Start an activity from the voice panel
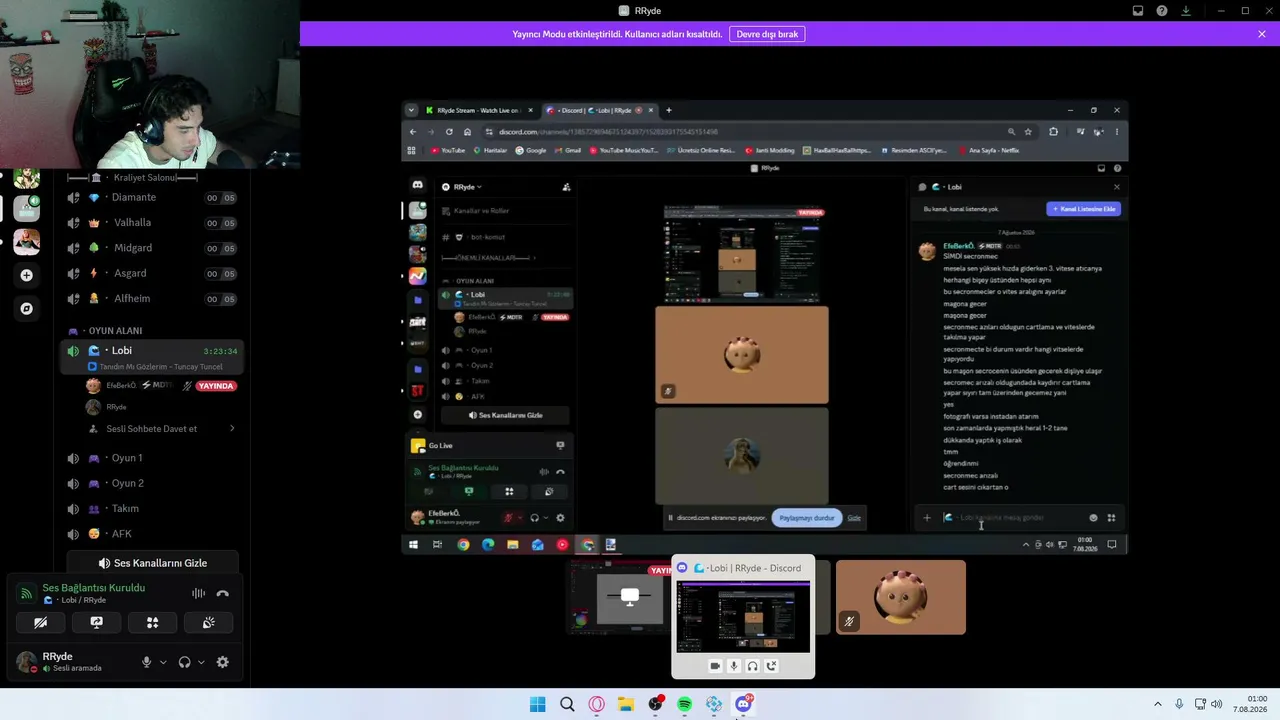Viewport: 1280px width, 720px height. click(152, 622)
